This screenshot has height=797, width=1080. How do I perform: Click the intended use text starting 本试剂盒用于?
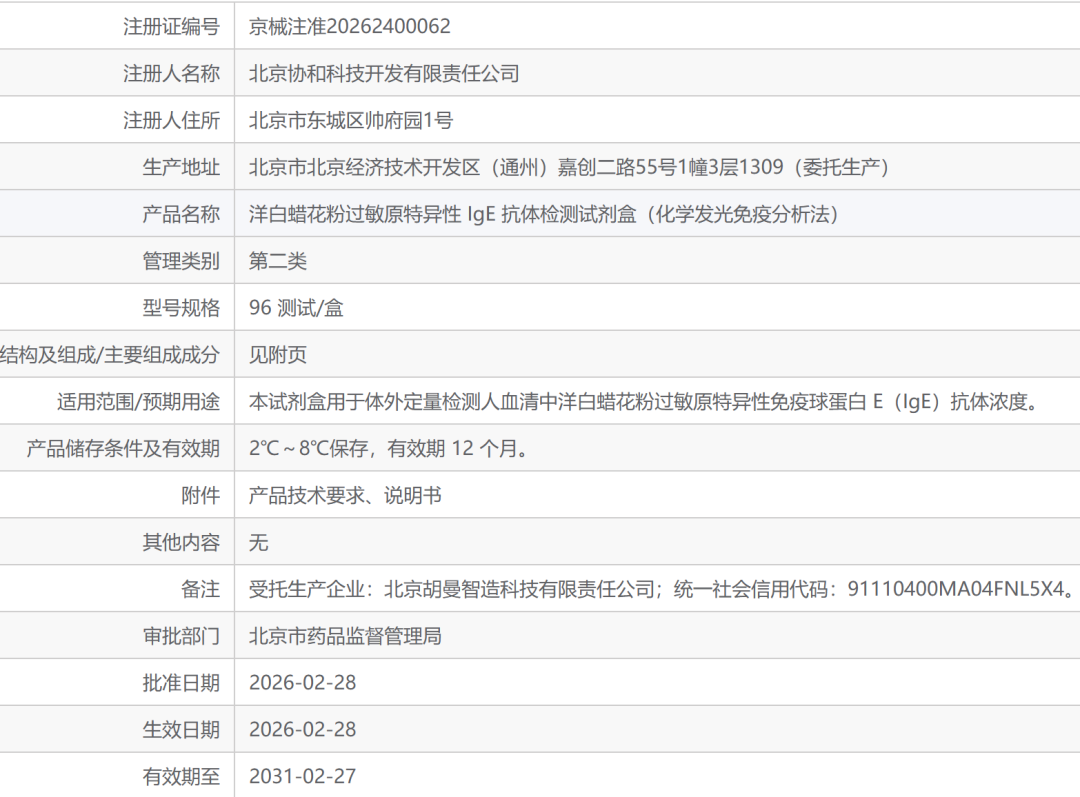point(646,403)
